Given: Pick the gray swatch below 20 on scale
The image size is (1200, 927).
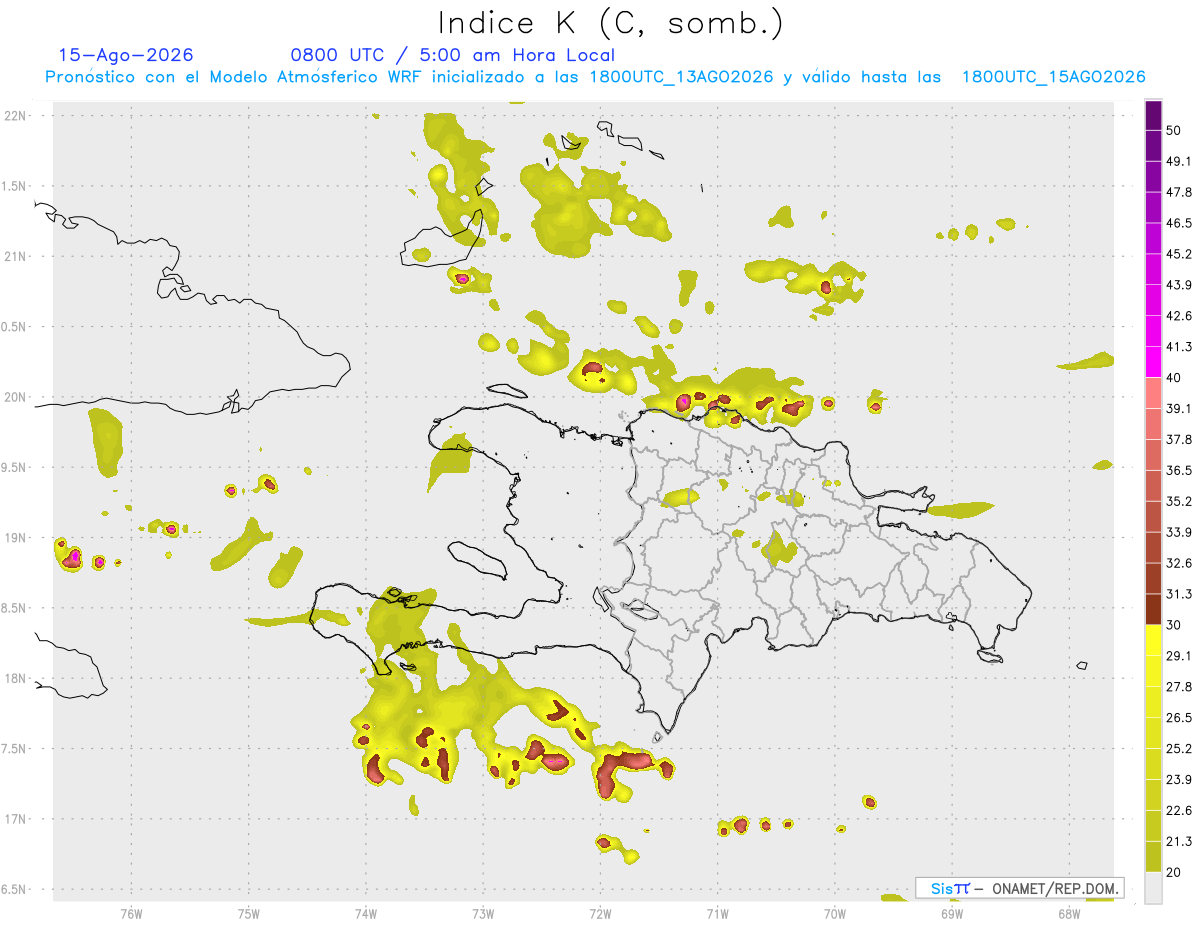Looking at the screenshot, I should click(x=1153, y=888).
